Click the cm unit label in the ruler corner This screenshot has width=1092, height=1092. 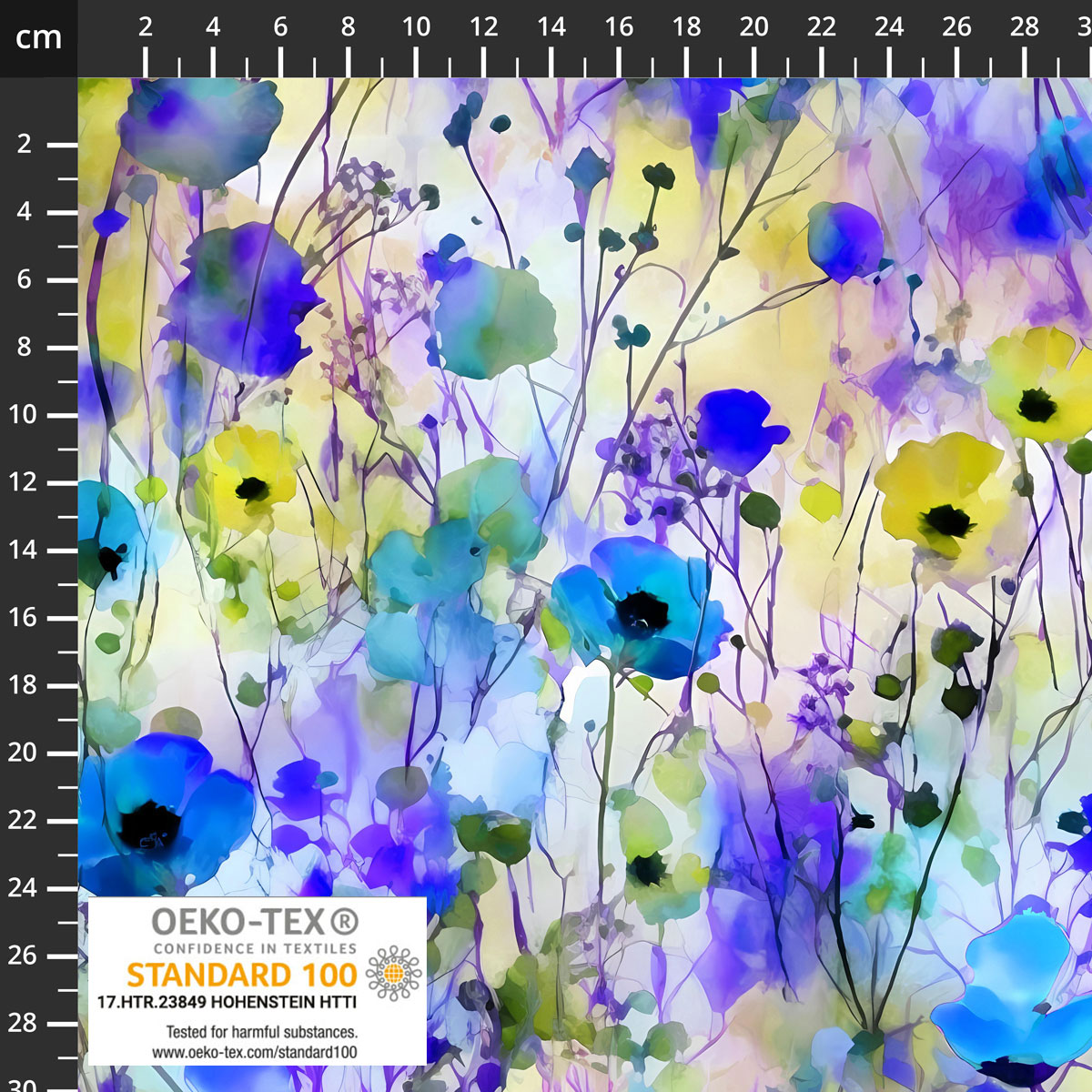coord(38,38)
